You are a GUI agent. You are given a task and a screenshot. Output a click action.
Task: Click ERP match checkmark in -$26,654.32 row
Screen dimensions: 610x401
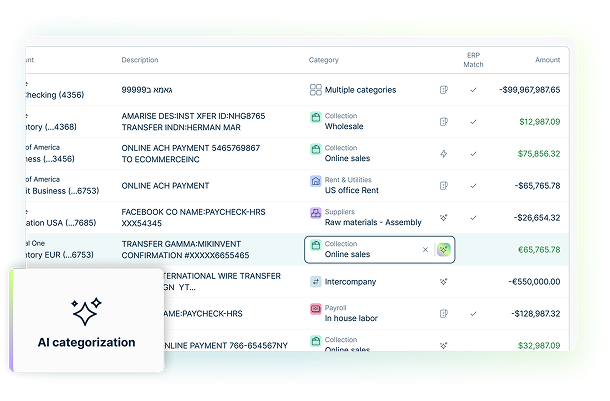click(473, 217)
